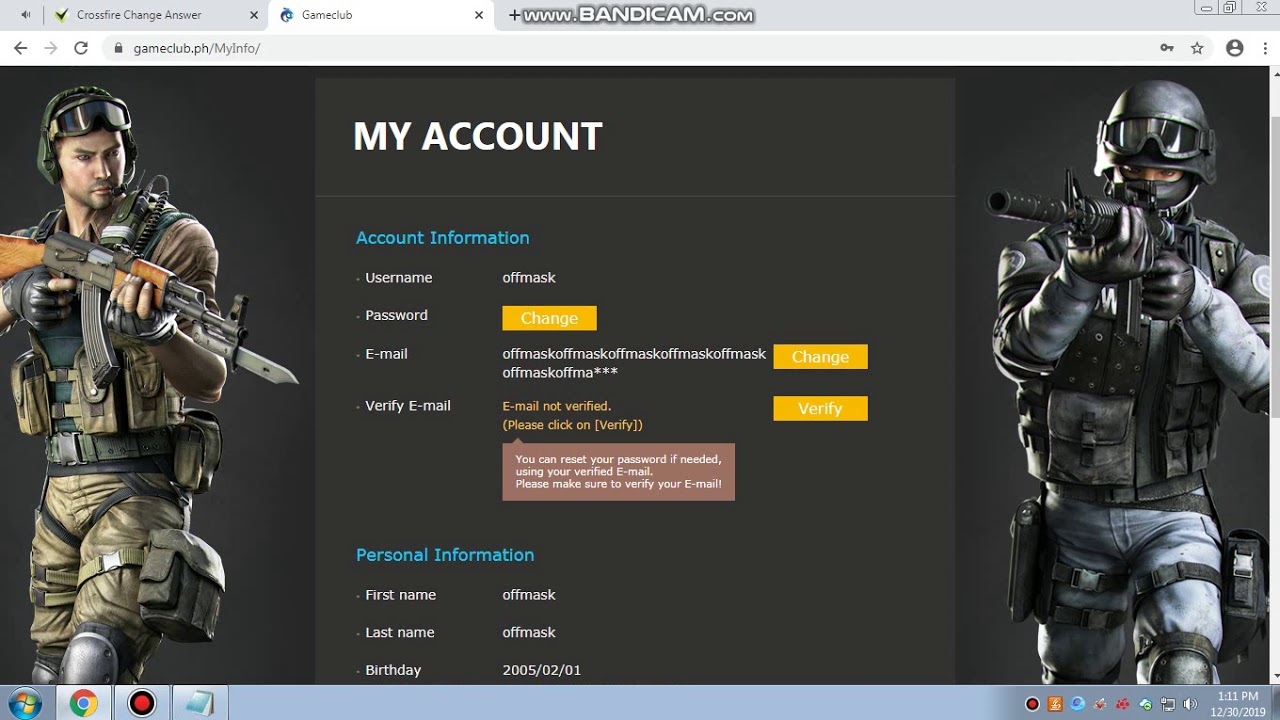Viewport: 1280px width, 720px height.
Task: Minimize the Chrome window
Action: coord(1207,8)
